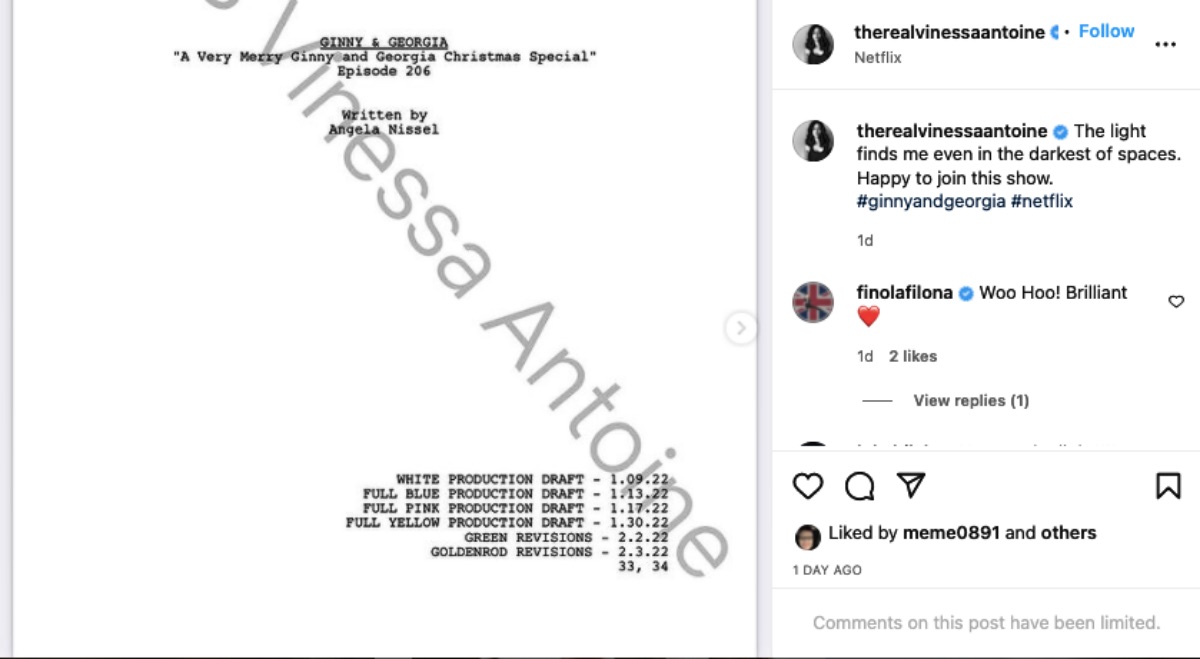Open therealvinessaantoine header profile picture
The height and width of the screenshot is (659, 1200).
813,44
